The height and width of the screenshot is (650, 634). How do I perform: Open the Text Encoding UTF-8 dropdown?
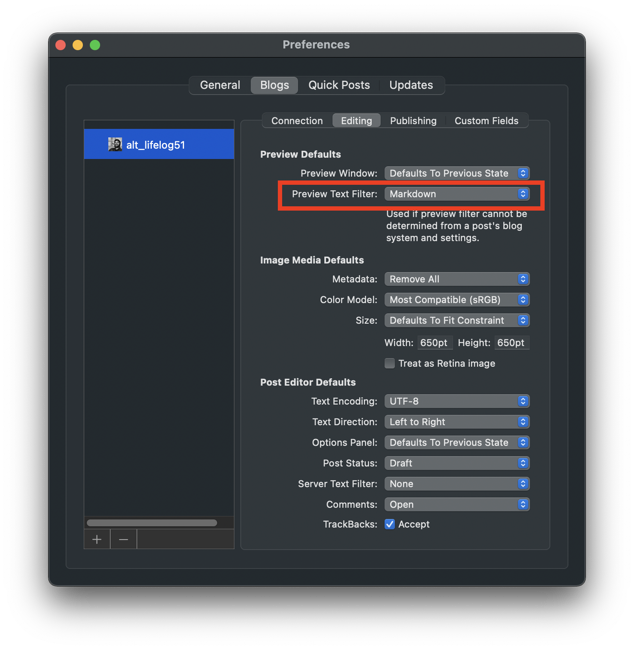coord(457,401)
